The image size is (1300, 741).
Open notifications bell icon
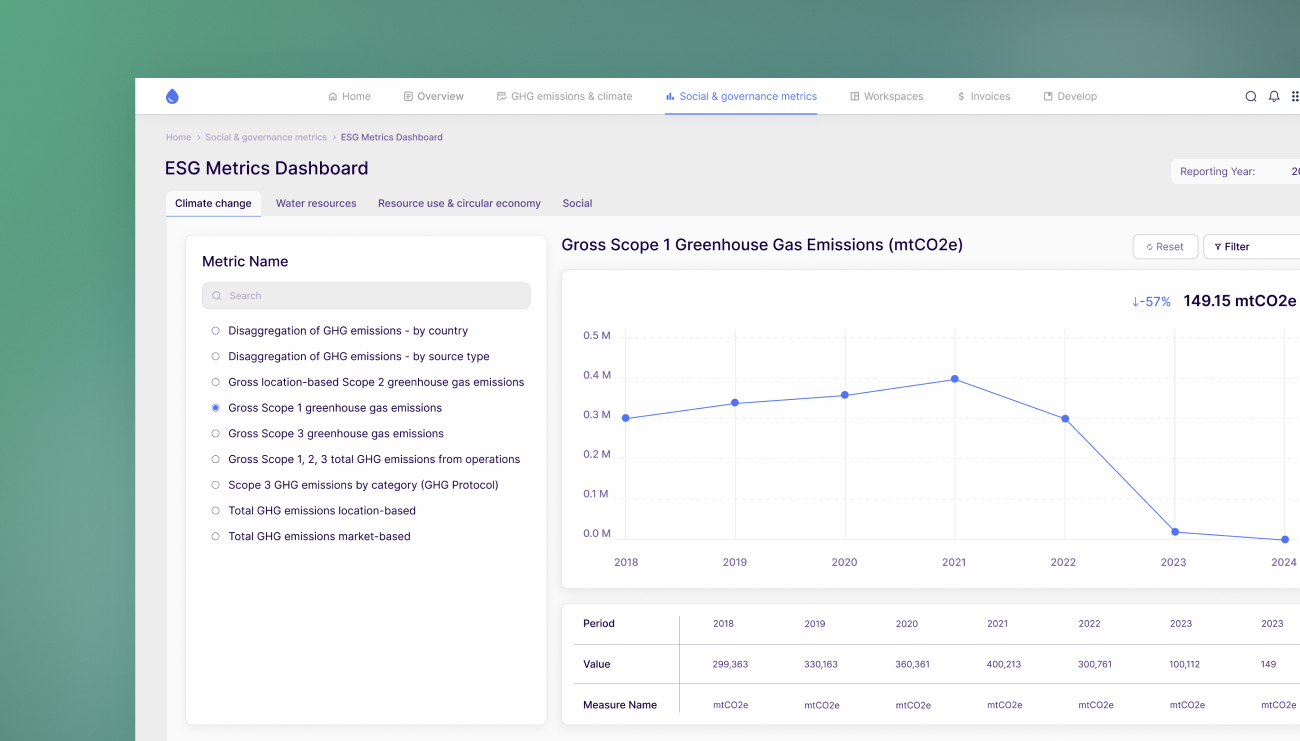[1274, 96]
